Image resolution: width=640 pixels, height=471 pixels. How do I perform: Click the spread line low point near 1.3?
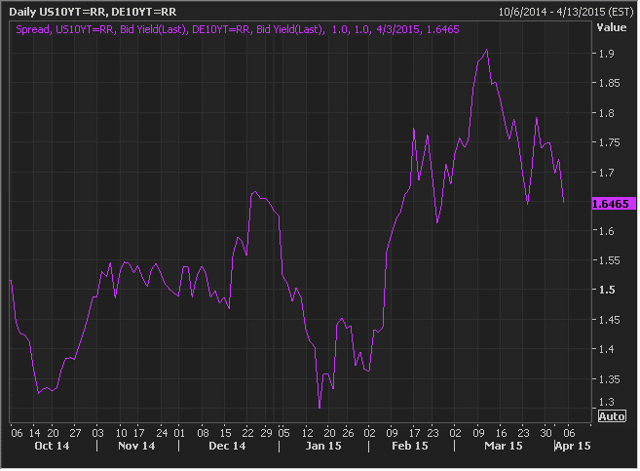[320, 408]
